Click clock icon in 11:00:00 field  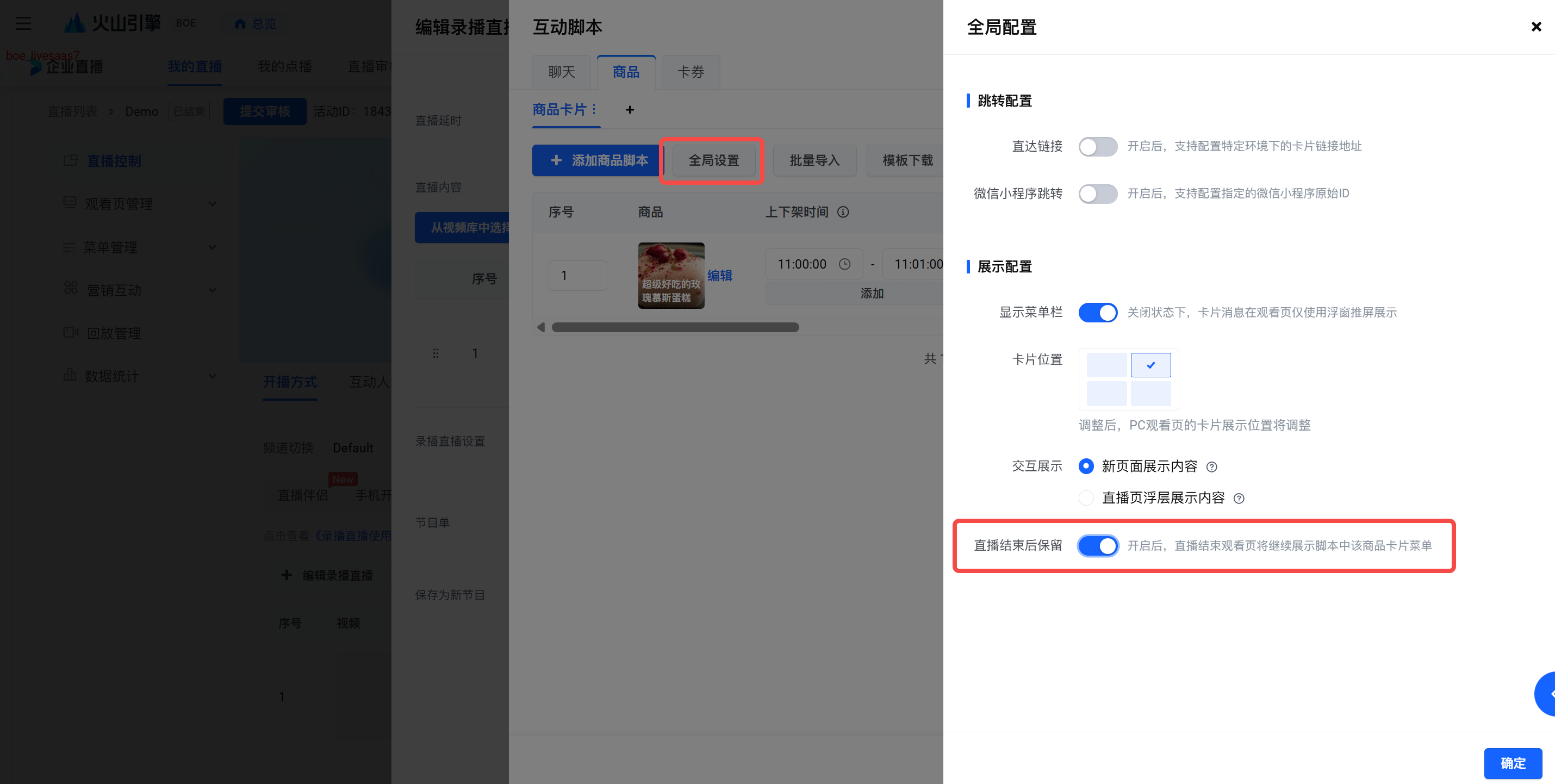coord(844,264)
